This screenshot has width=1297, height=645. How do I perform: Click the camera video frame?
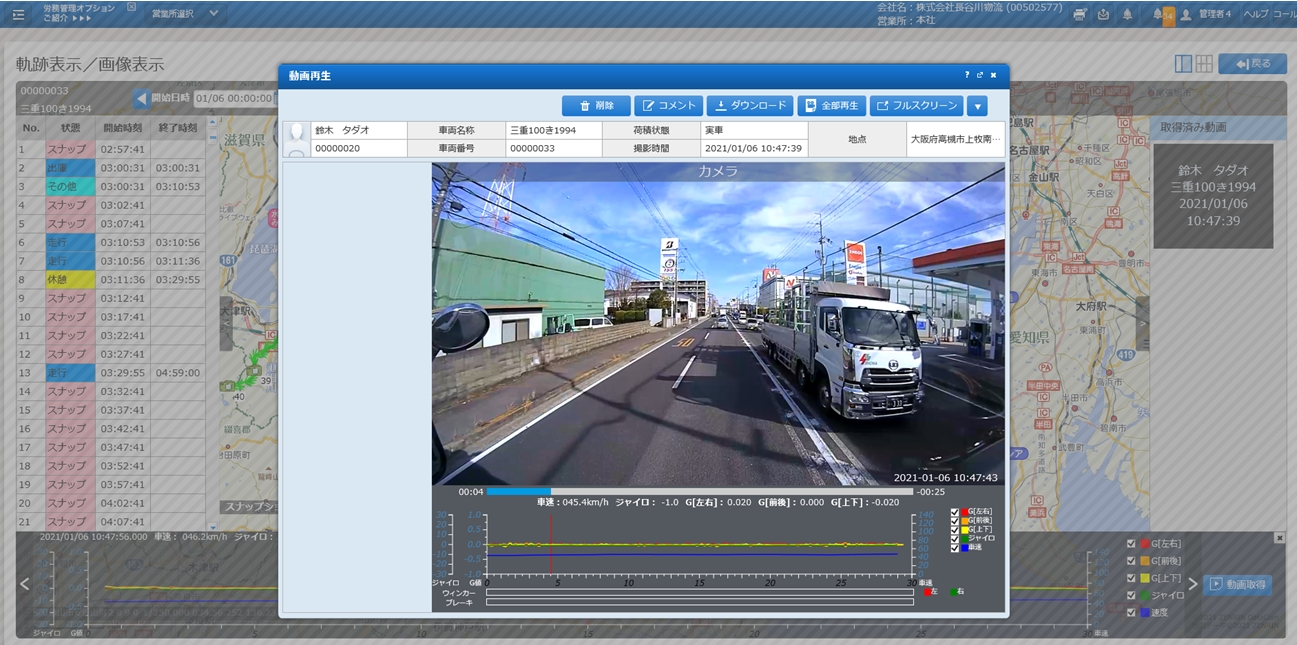click(718, 324)
